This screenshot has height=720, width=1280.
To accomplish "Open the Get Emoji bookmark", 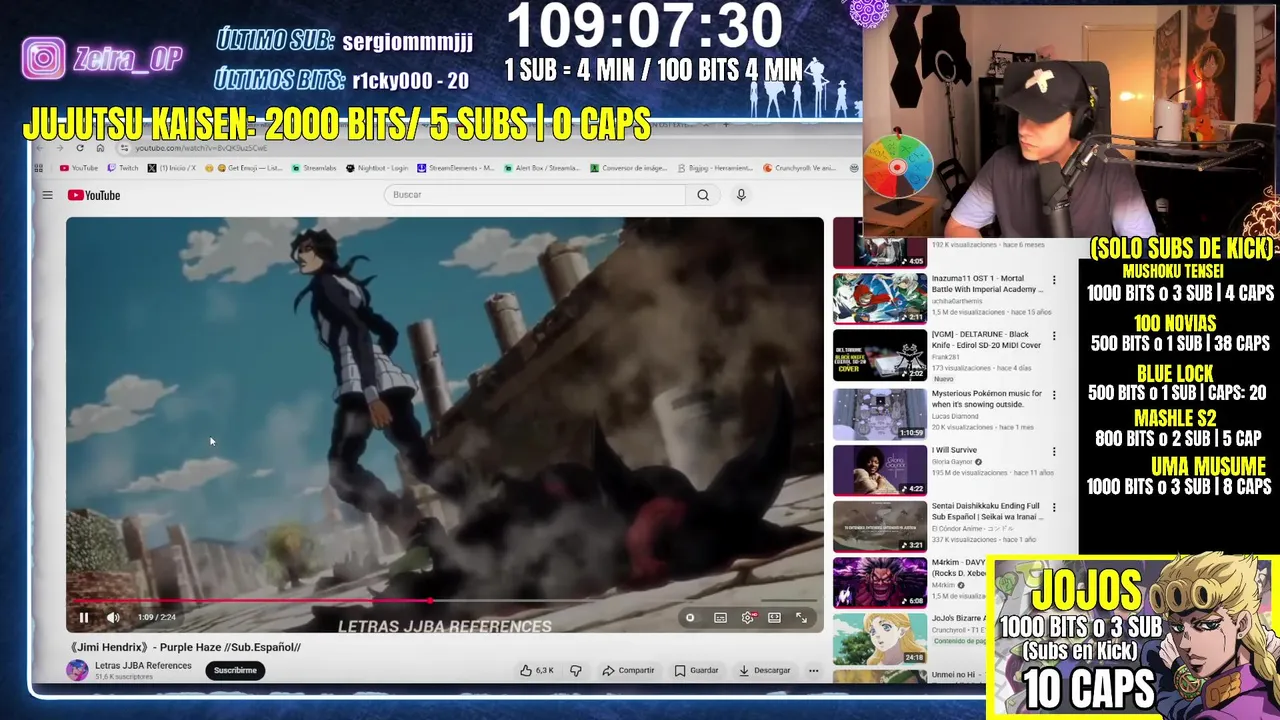I will point(245,168).
